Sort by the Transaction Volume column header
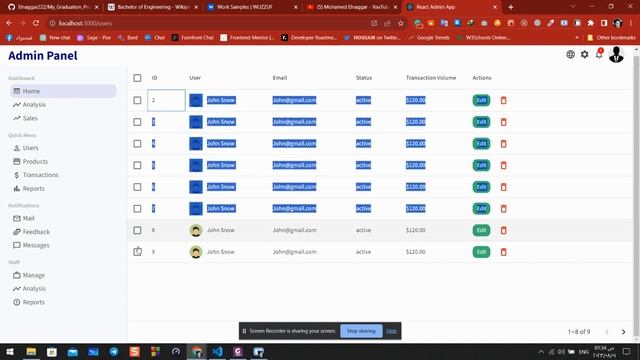Image resolution: width=640 pixels, height=360 pixels. pos(431,78)
